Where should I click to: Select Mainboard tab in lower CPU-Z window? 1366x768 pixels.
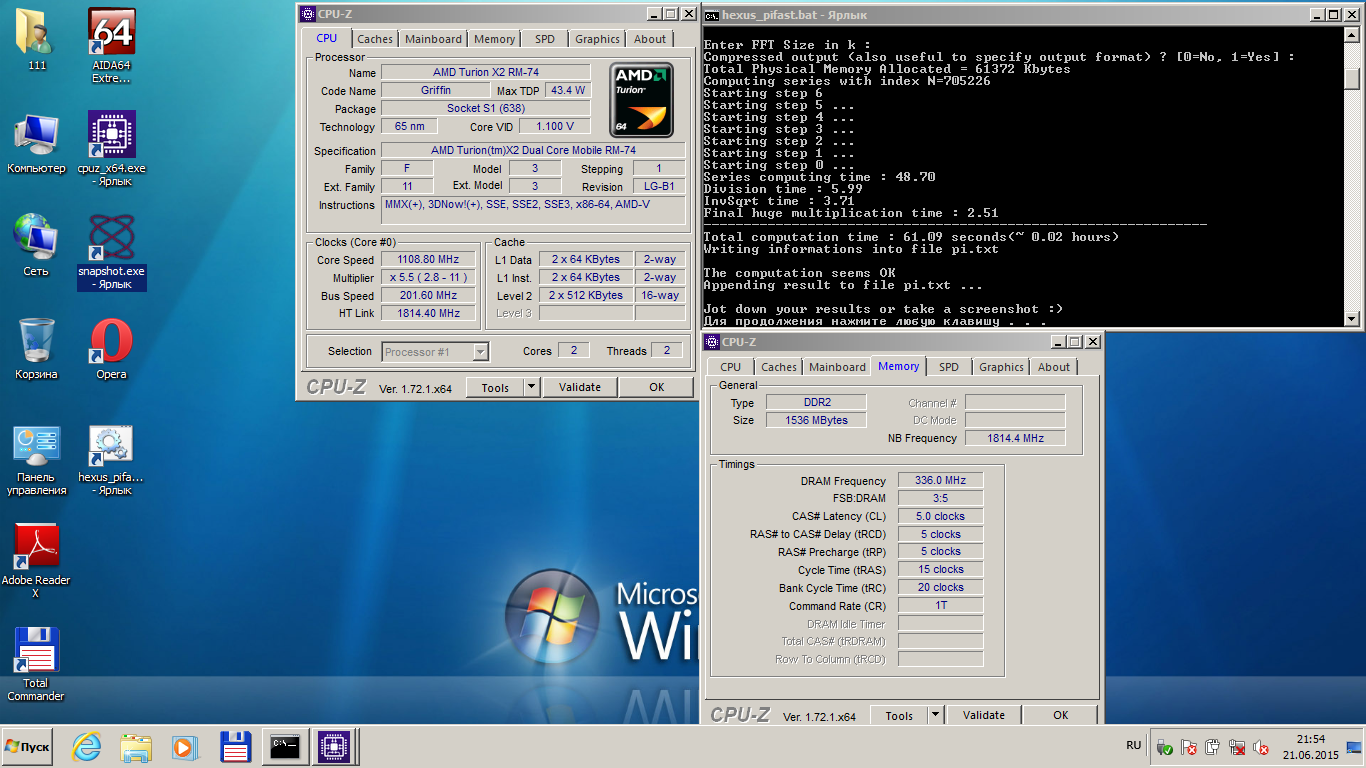[x=838, y=367]
